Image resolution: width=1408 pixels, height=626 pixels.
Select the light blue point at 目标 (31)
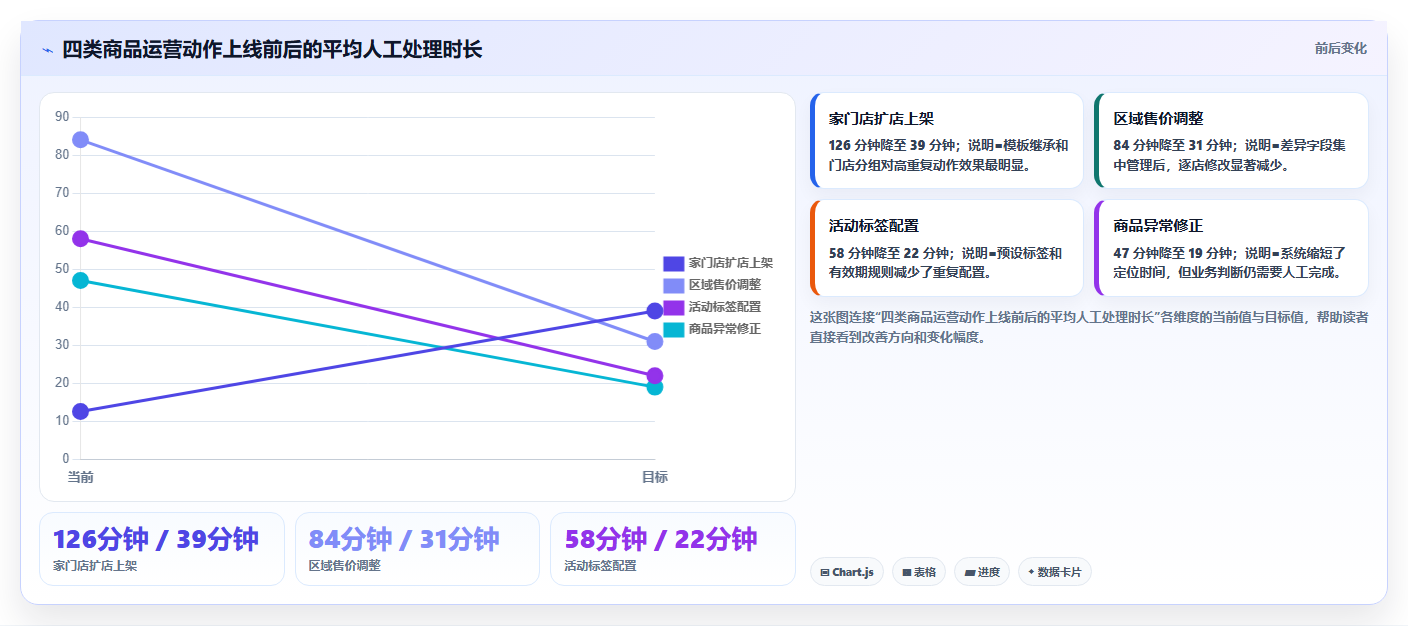655,341
